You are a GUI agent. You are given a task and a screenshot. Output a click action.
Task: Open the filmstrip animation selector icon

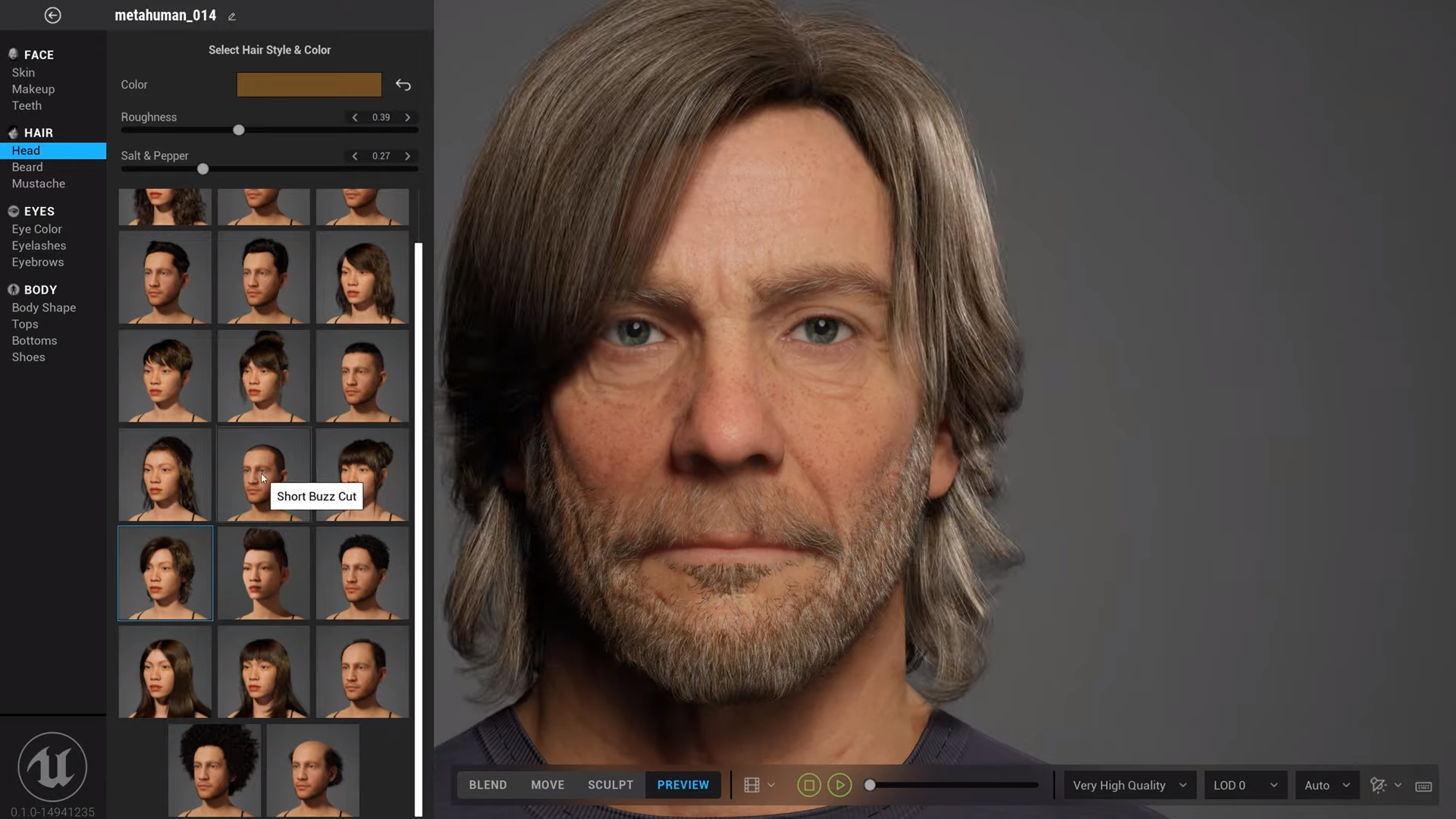point(752,785)
